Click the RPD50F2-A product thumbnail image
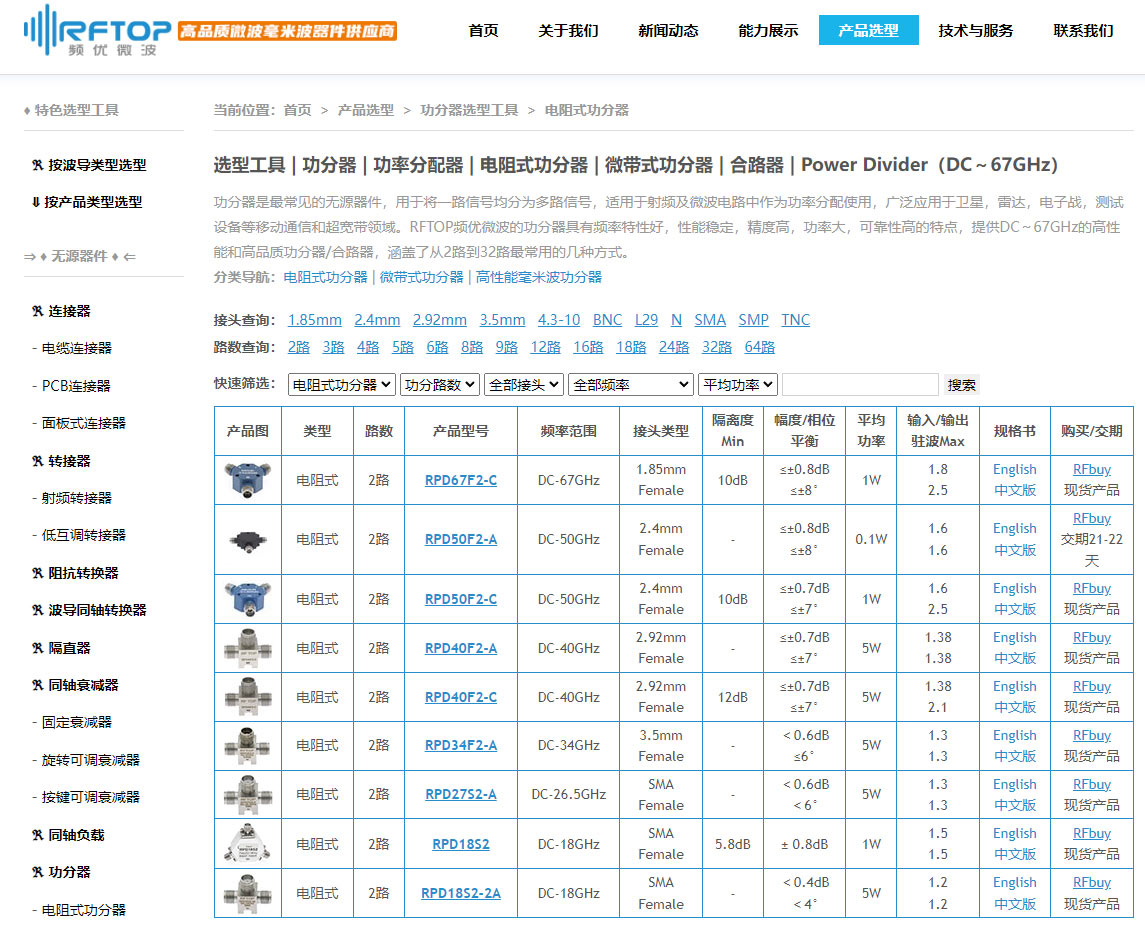 (x=247, y=540)
